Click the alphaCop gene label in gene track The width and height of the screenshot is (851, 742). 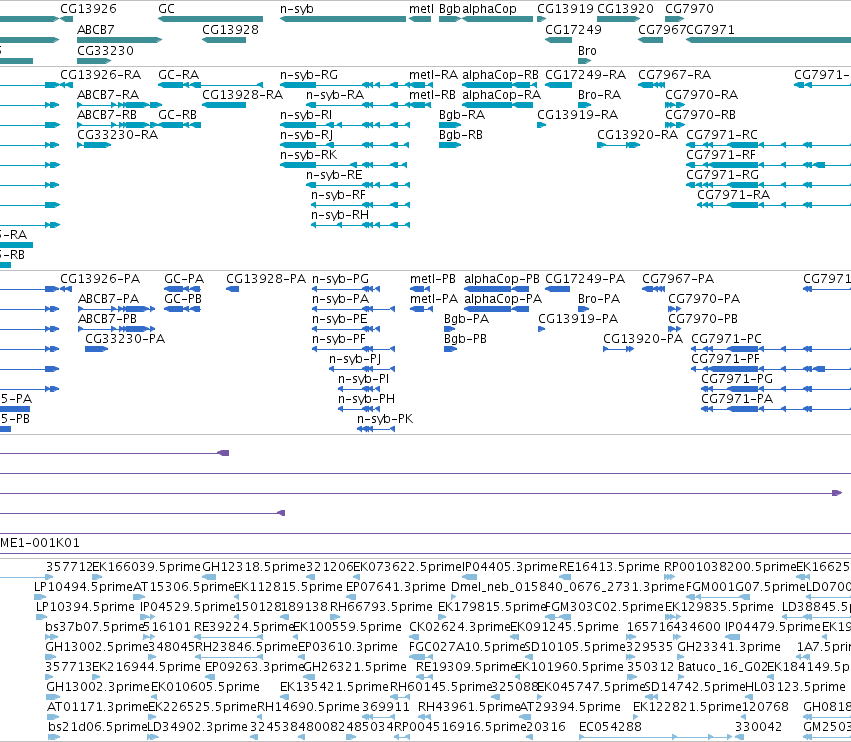pos(489,9)
